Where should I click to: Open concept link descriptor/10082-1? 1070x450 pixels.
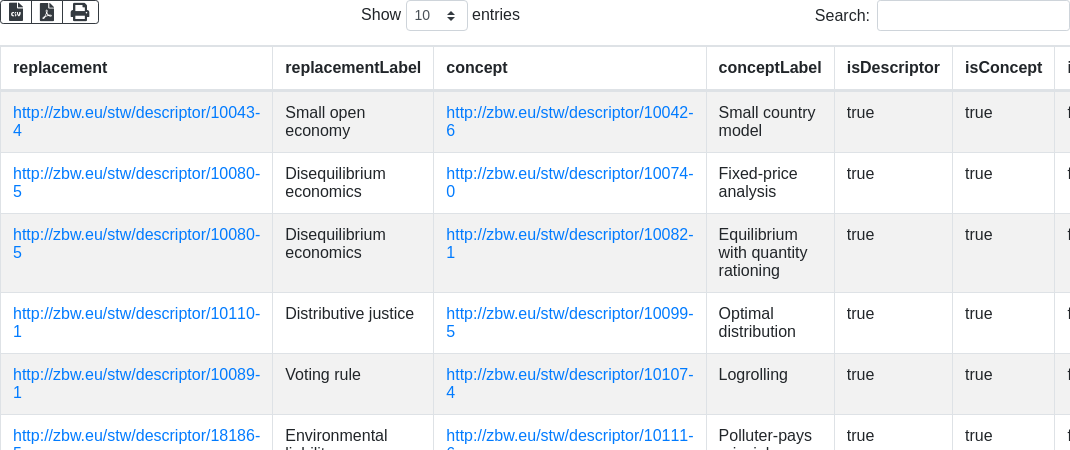click(569, 235)
